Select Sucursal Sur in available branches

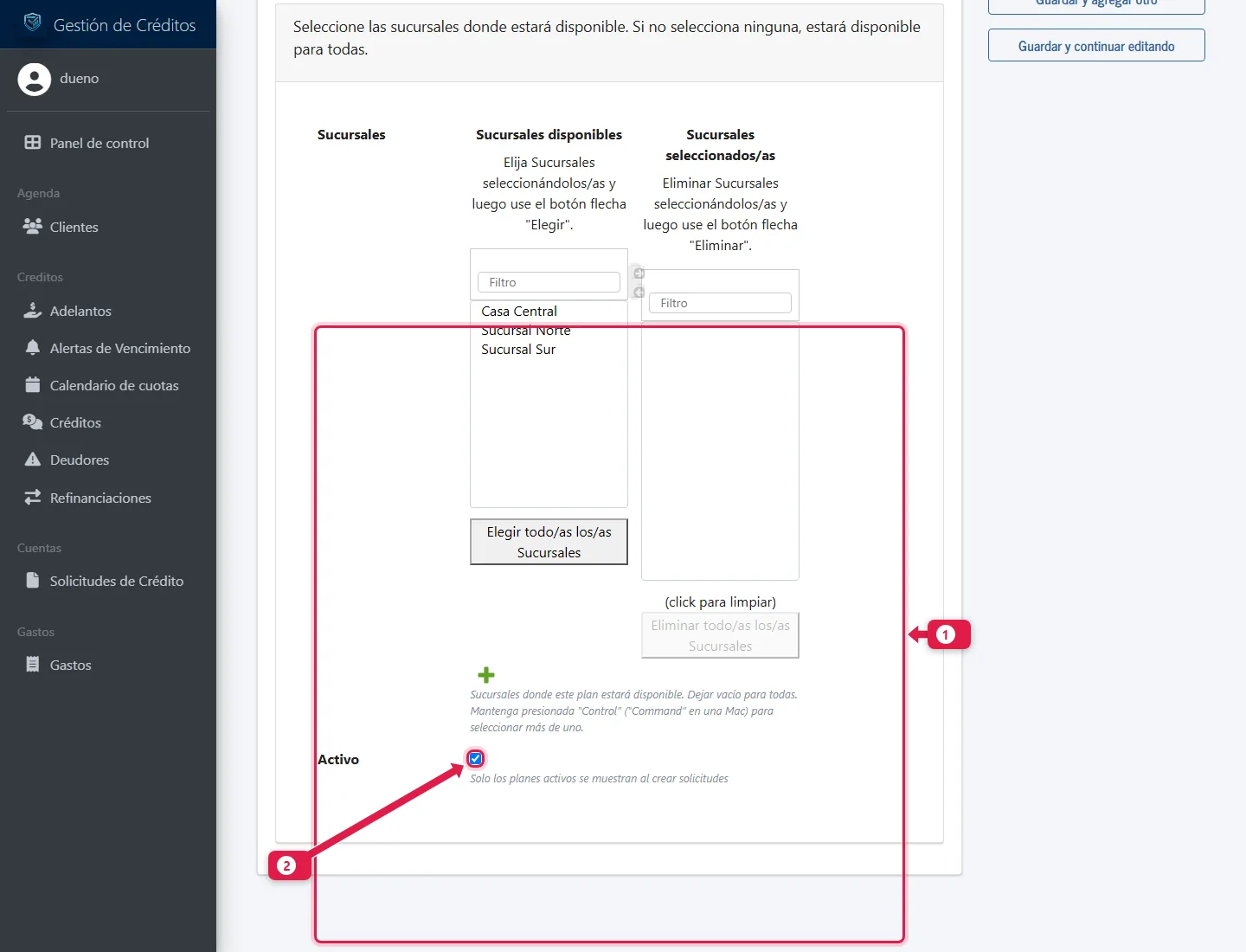point(549,349)
